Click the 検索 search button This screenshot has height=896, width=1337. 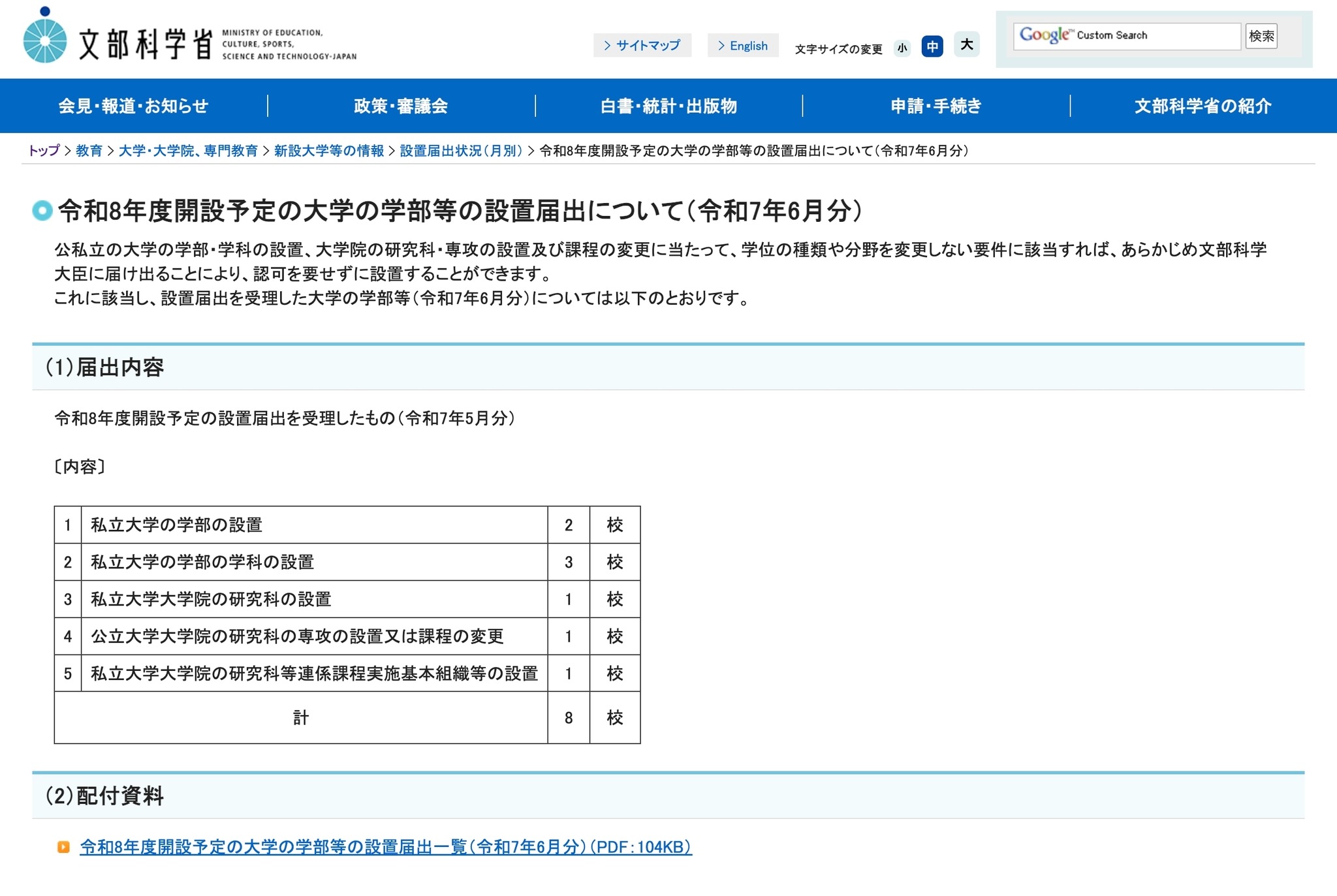[1261, 37]
